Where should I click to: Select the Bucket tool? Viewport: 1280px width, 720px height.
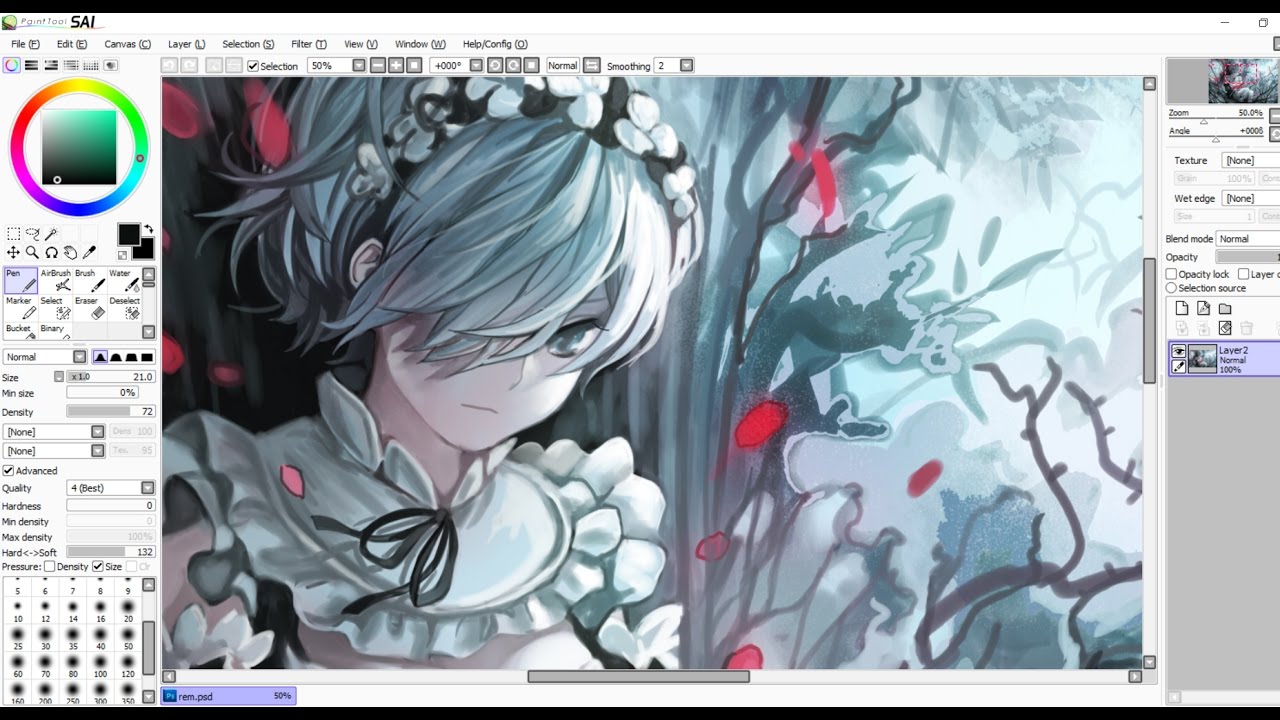tap(21, 331)
